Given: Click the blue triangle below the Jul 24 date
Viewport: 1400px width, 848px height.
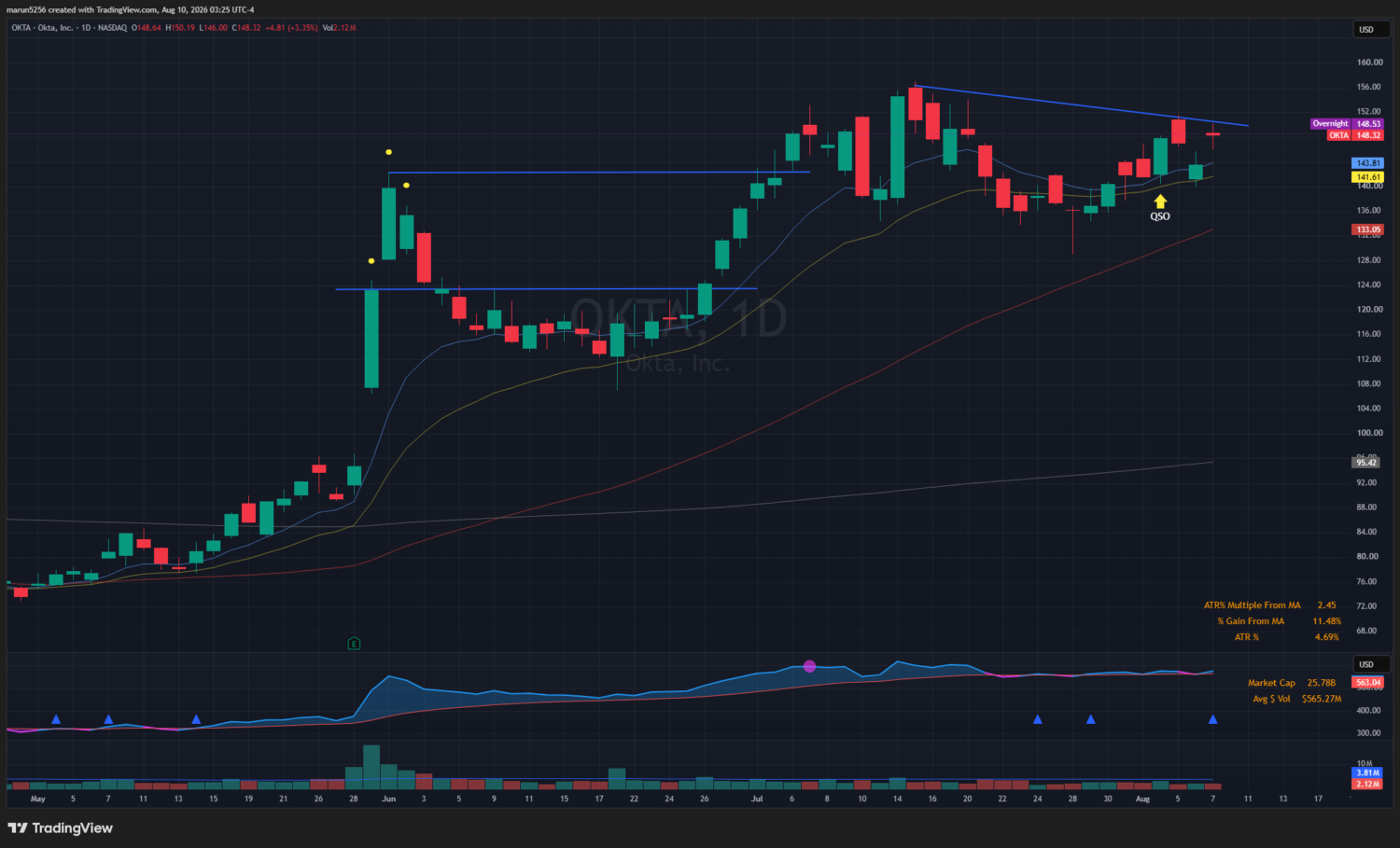Looking at the screenshot, I should click(x=1038, y=719).
